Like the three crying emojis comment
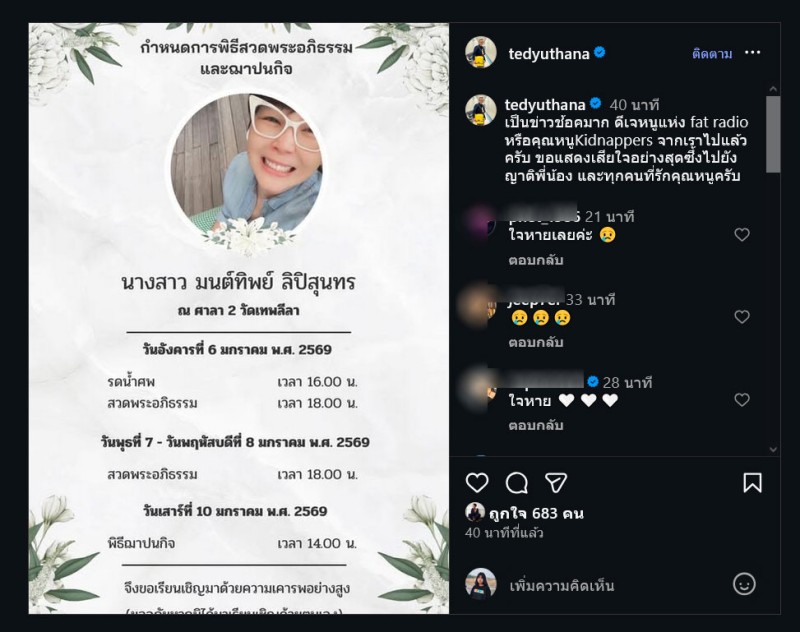 tap(742, 317)
